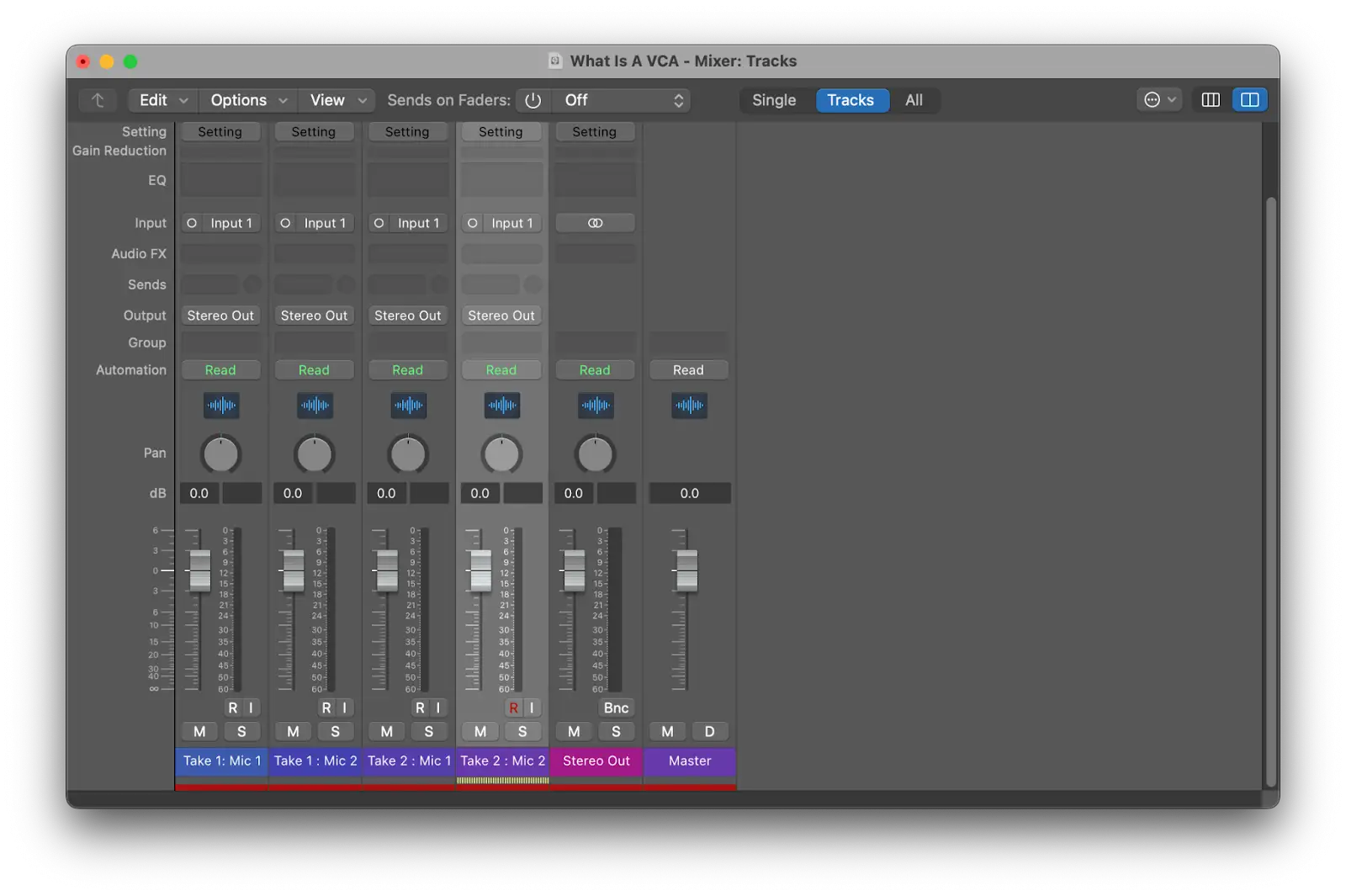Open Stereo Out output menu on Take 1 : Mic 2

click(x=314, y=315)
